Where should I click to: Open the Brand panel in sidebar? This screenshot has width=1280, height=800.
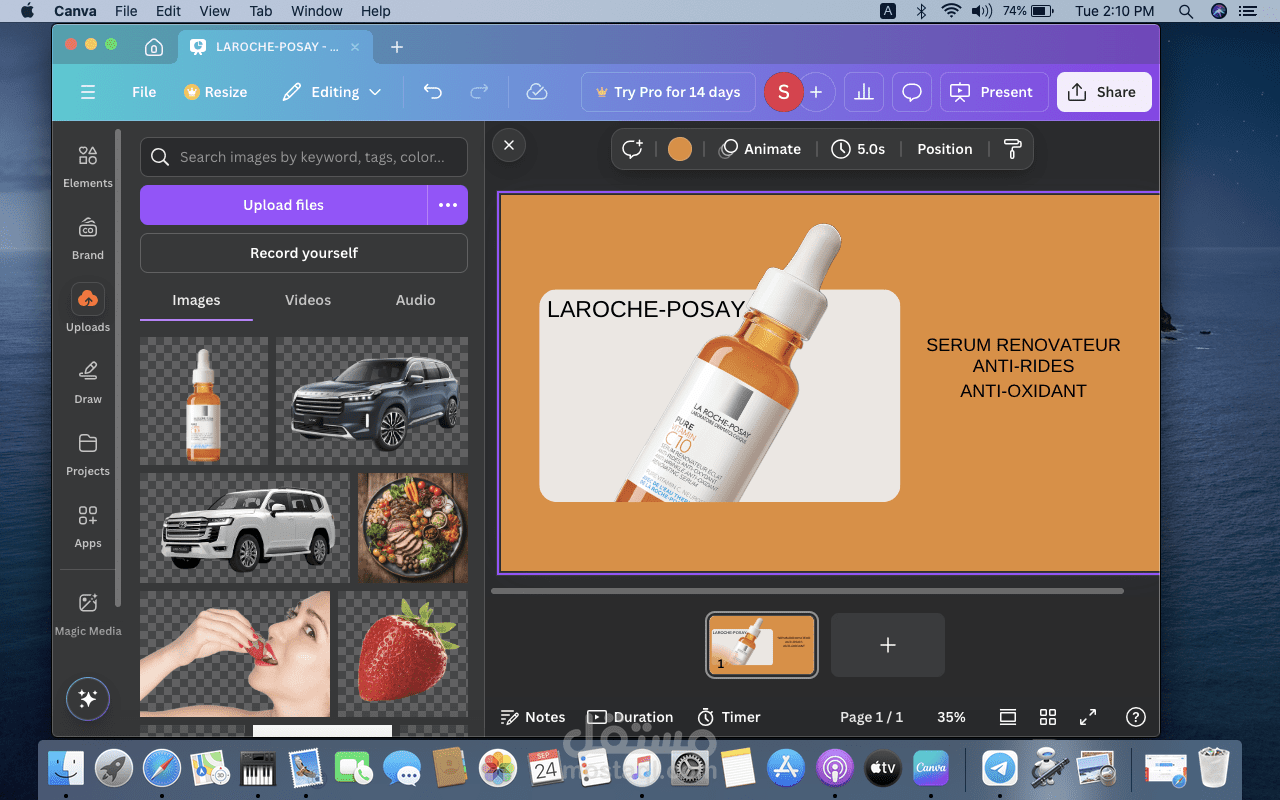pos(88,238)
